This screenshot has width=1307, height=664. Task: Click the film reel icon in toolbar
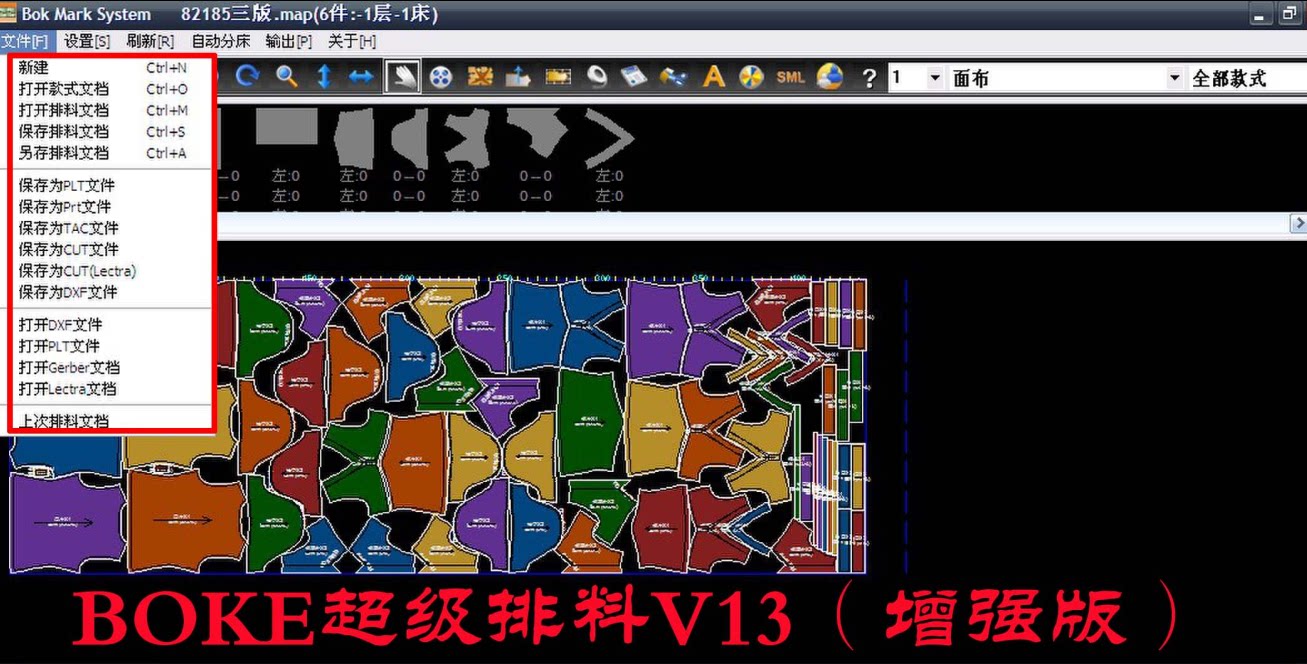[441, 77]
